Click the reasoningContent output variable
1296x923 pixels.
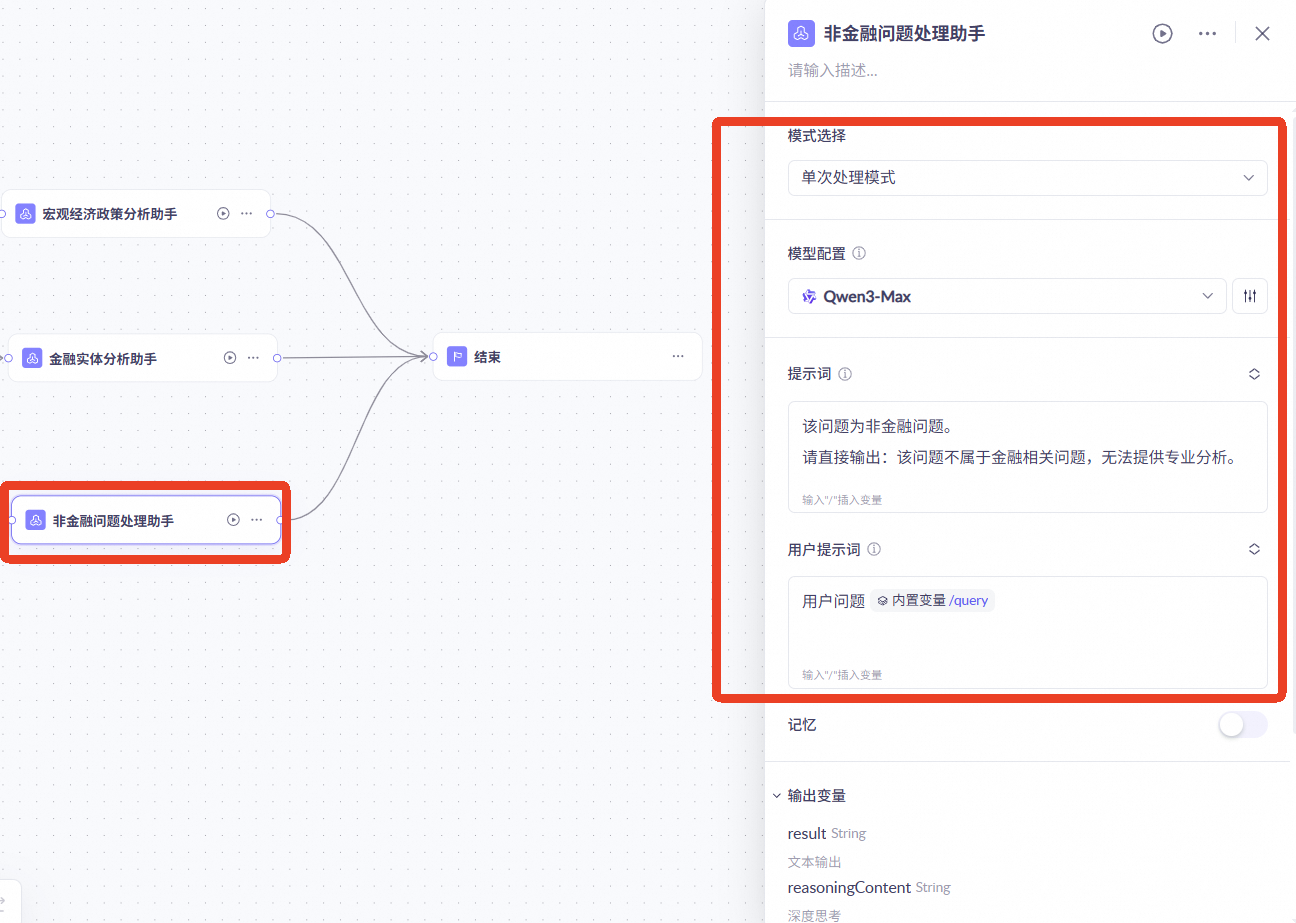pyautogui.click(x=849, y=887)
